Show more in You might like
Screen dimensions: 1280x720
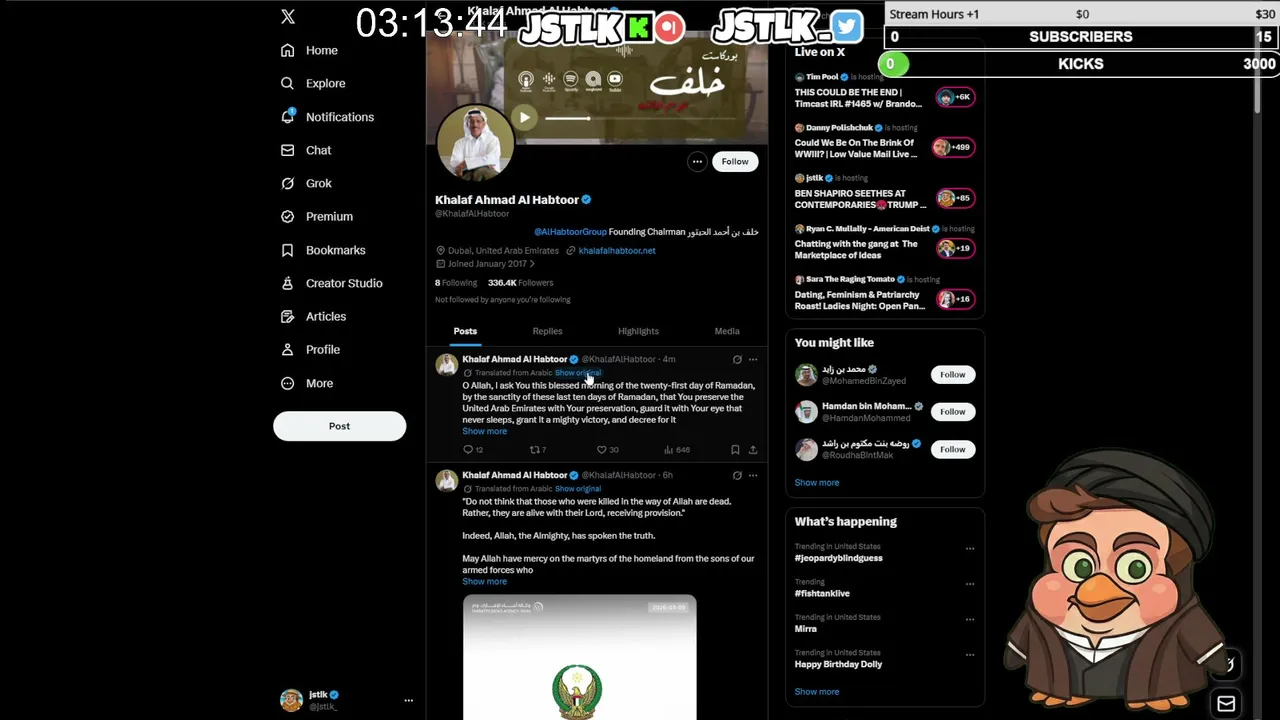817,483
